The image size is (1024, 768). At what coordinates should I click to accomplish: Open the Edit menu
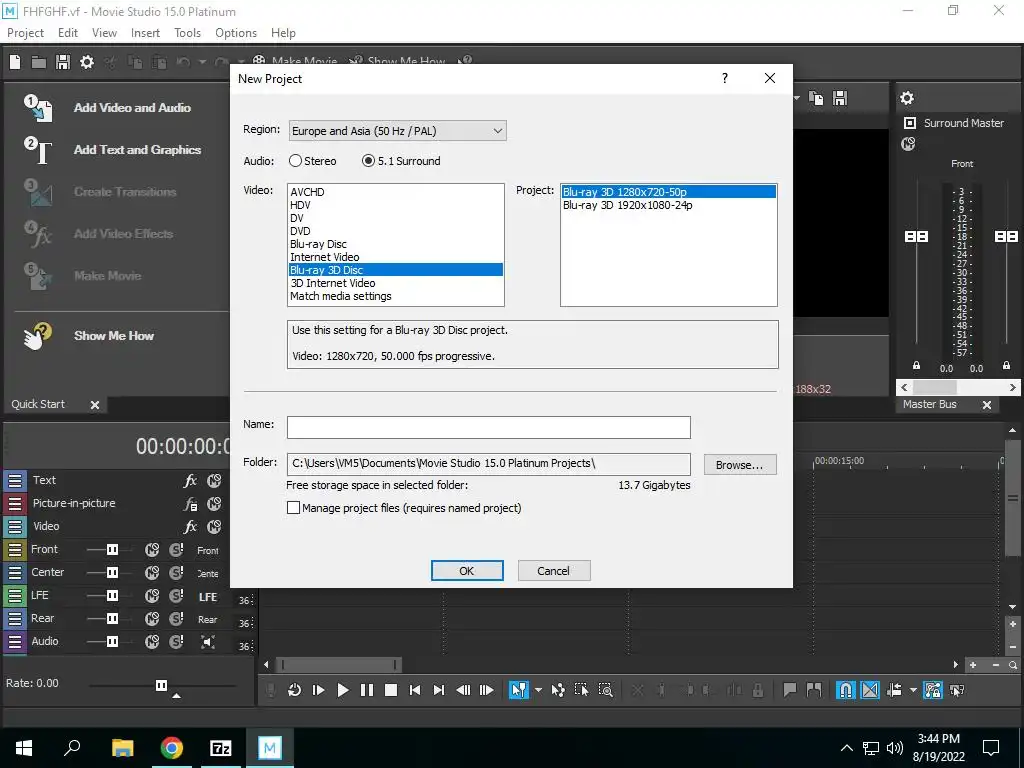coord(67,33)
